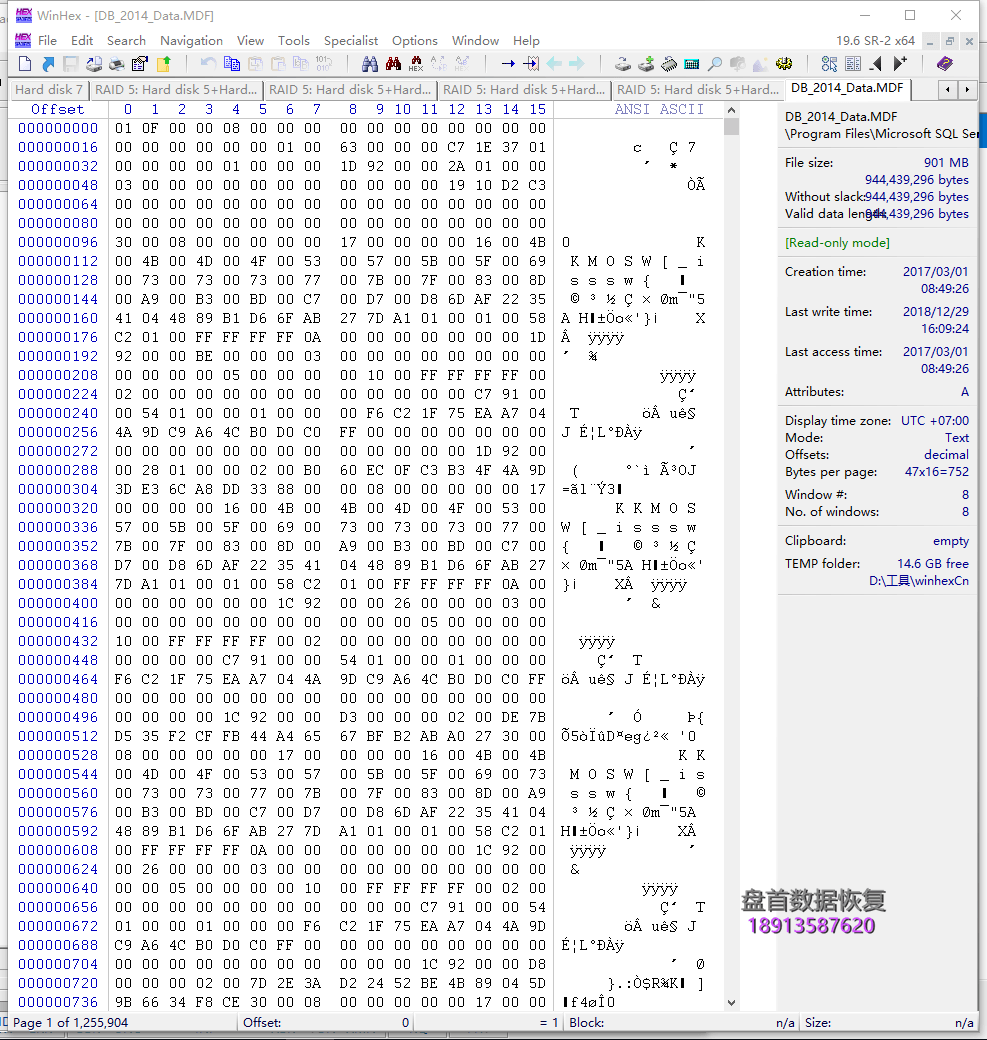Click the magnifying glass toolbar icon
Image resolution: width=987 pixels, height=1040 pixels.
pos(715,64)
